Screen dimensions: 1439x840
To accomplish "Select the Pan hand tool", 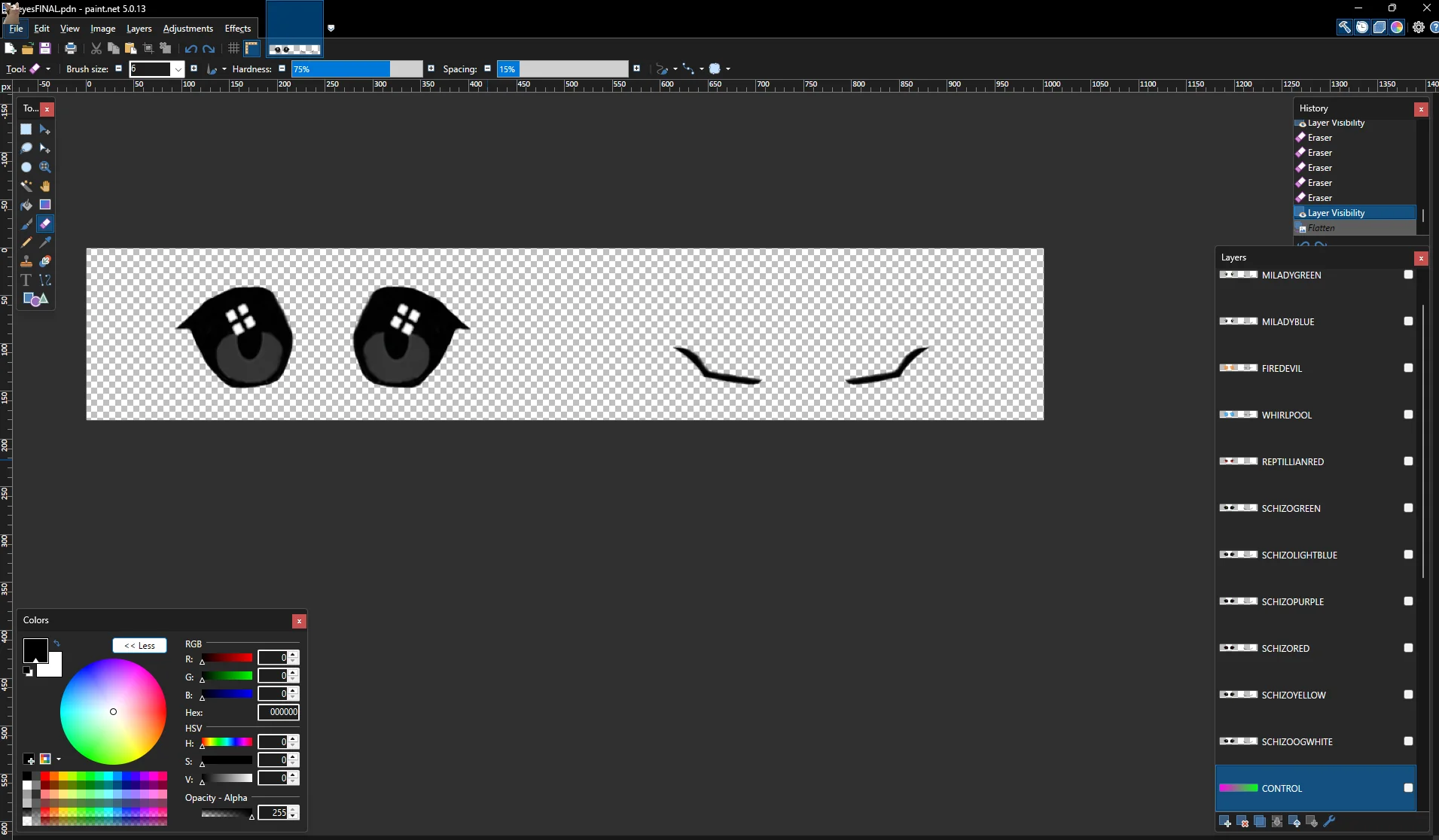I will click(x=45, y=186).
